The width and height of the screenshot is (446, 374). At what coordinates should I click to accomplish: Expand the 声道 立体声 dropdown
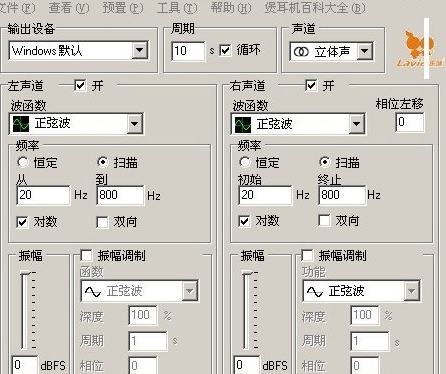click(x=365, y=51)
